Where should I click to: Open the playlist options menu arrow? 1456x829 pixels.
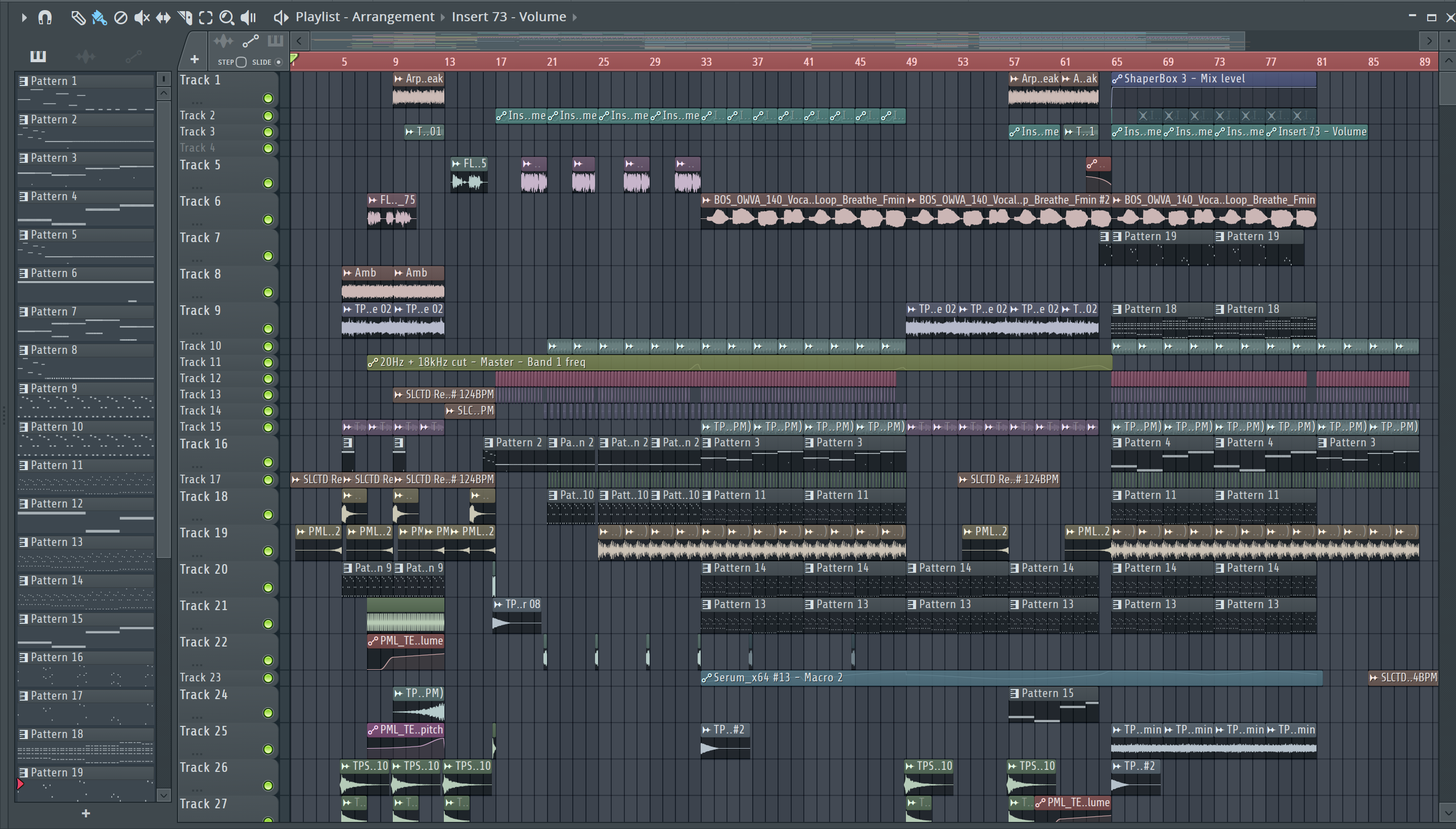[24, 17]
